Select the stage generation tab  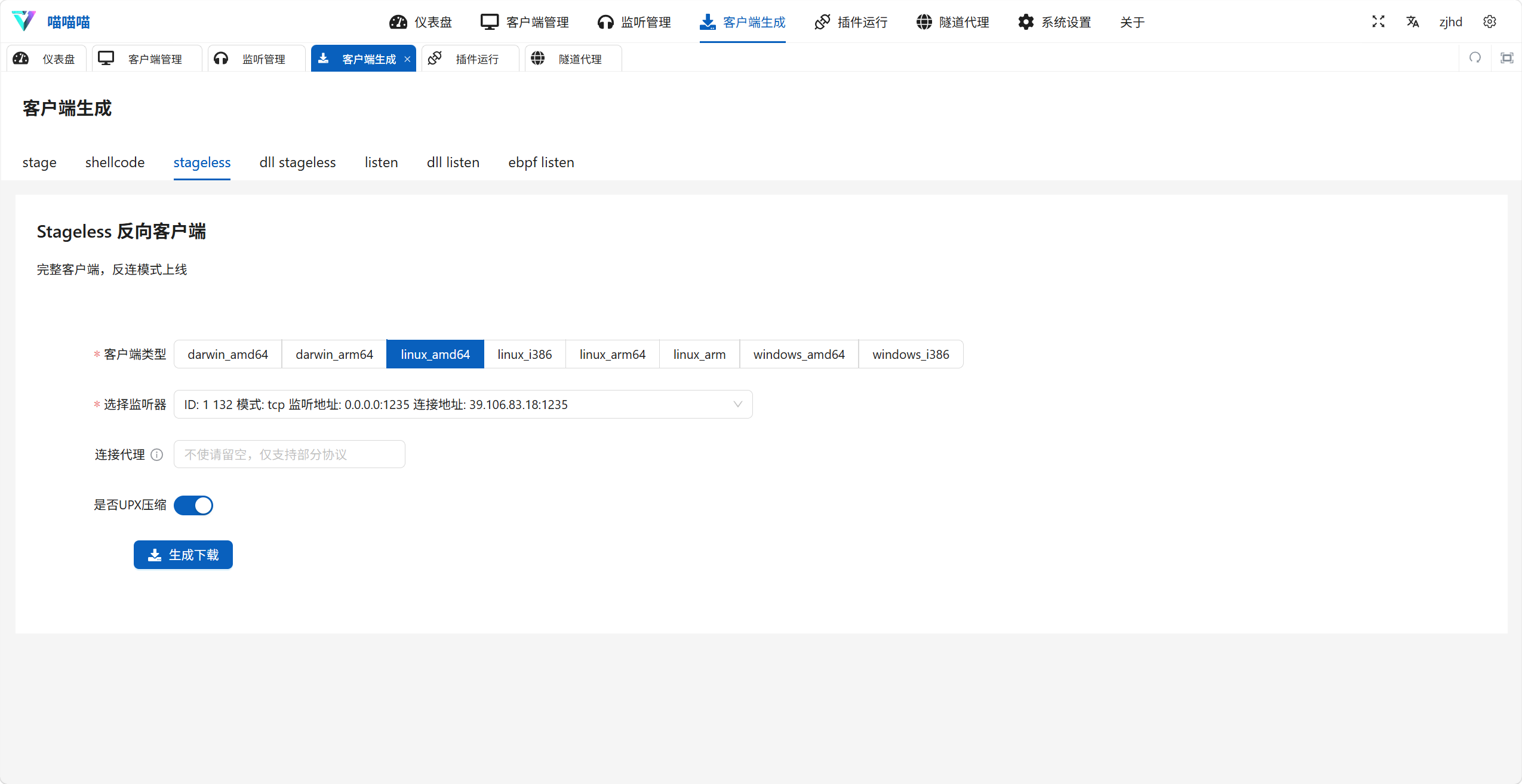[x=39, y=162]
